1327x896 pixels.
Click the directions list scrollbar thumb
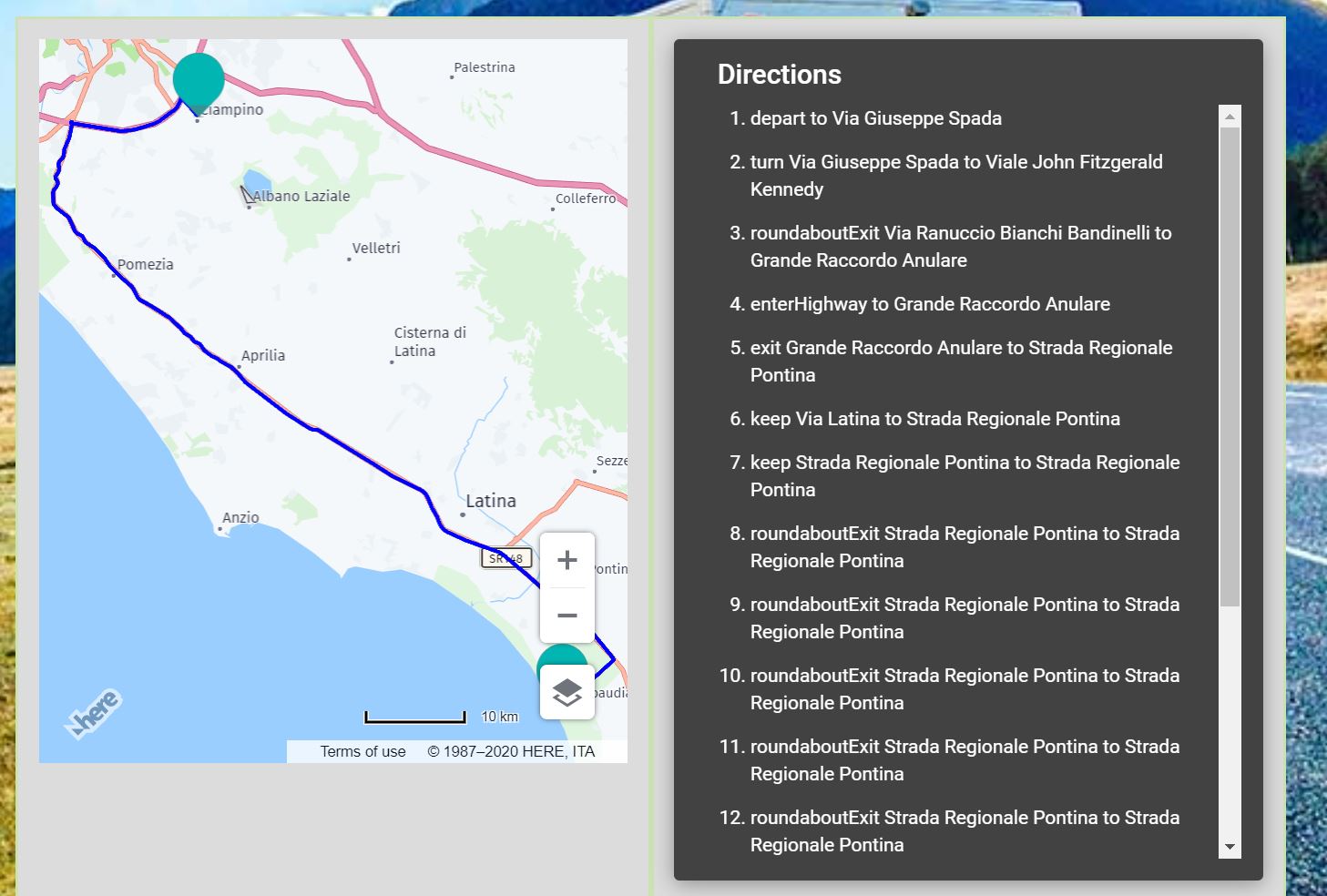click(x=1230, y=367)
